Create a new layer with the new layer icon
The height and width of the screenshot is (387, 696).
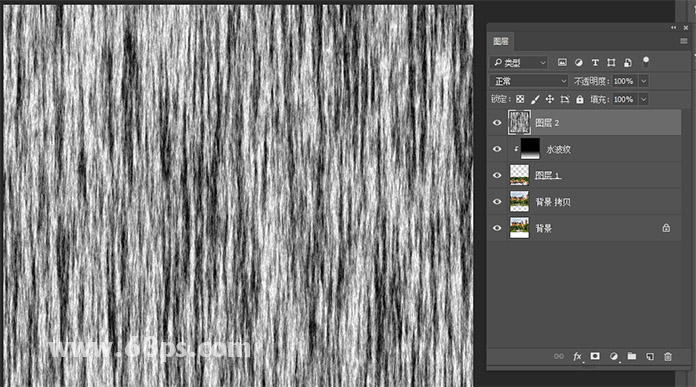click(x=650, y=356)
